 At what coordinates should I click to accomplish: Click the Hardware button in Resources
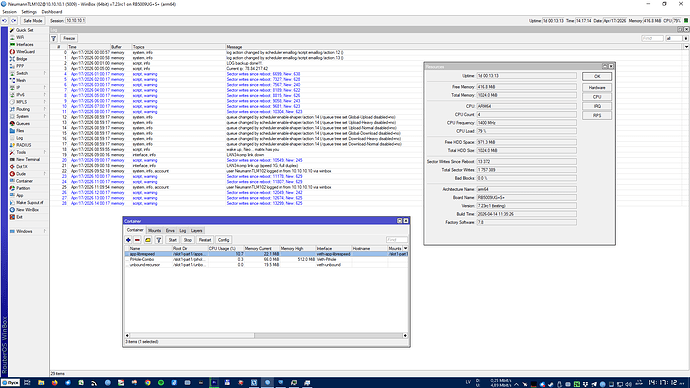[x=597, y=88]
